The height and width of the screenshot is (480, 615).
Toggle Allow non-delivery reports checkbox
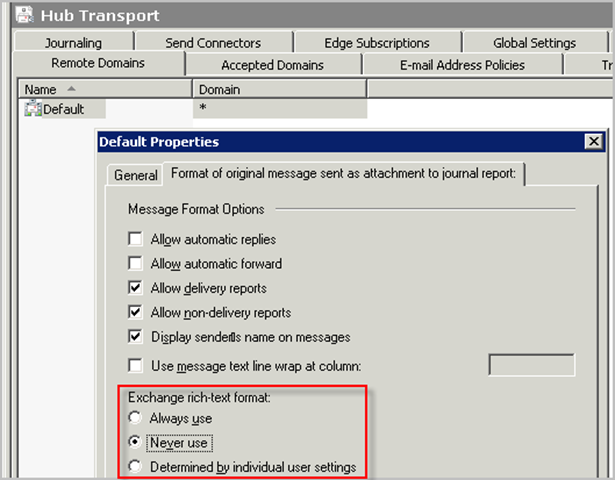[135, 312]
